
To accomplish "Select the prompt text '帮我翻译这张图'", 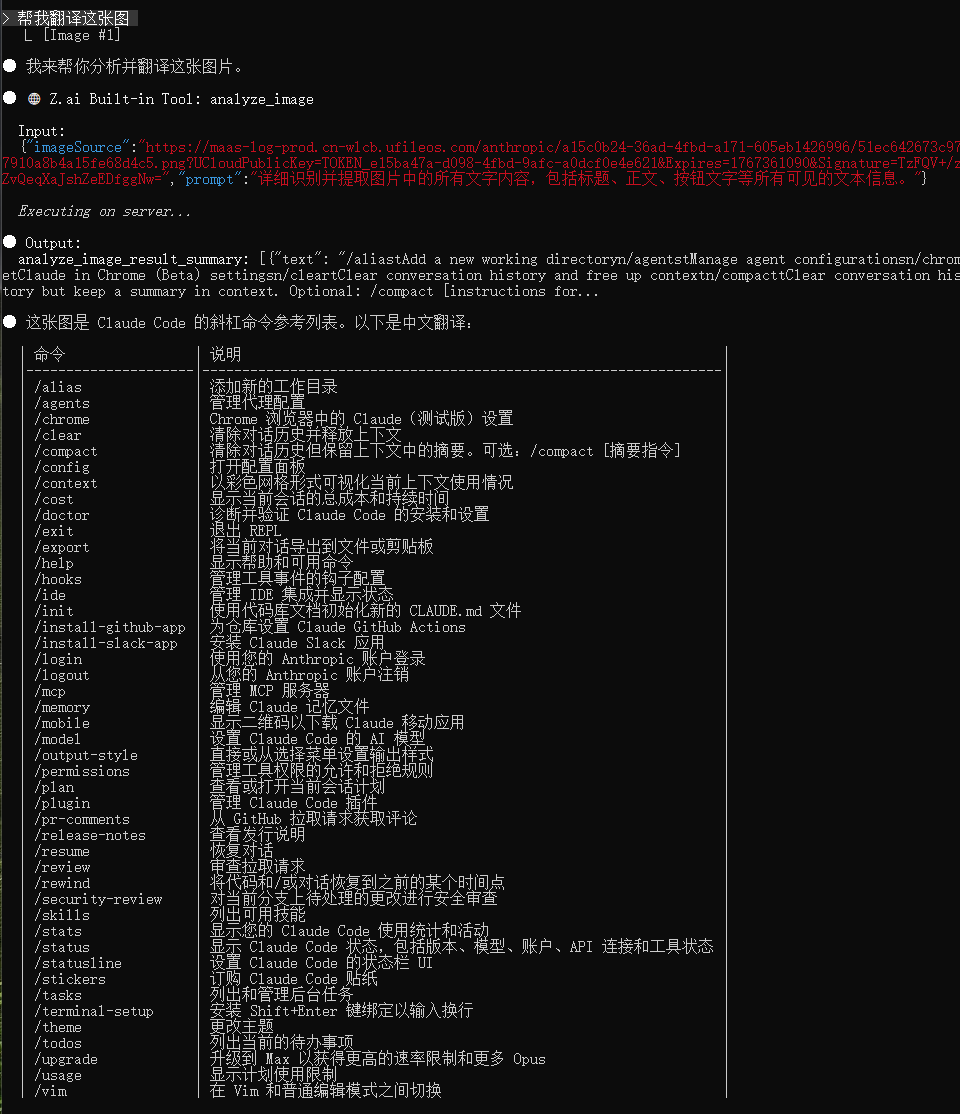I will (x=73, y=18).
